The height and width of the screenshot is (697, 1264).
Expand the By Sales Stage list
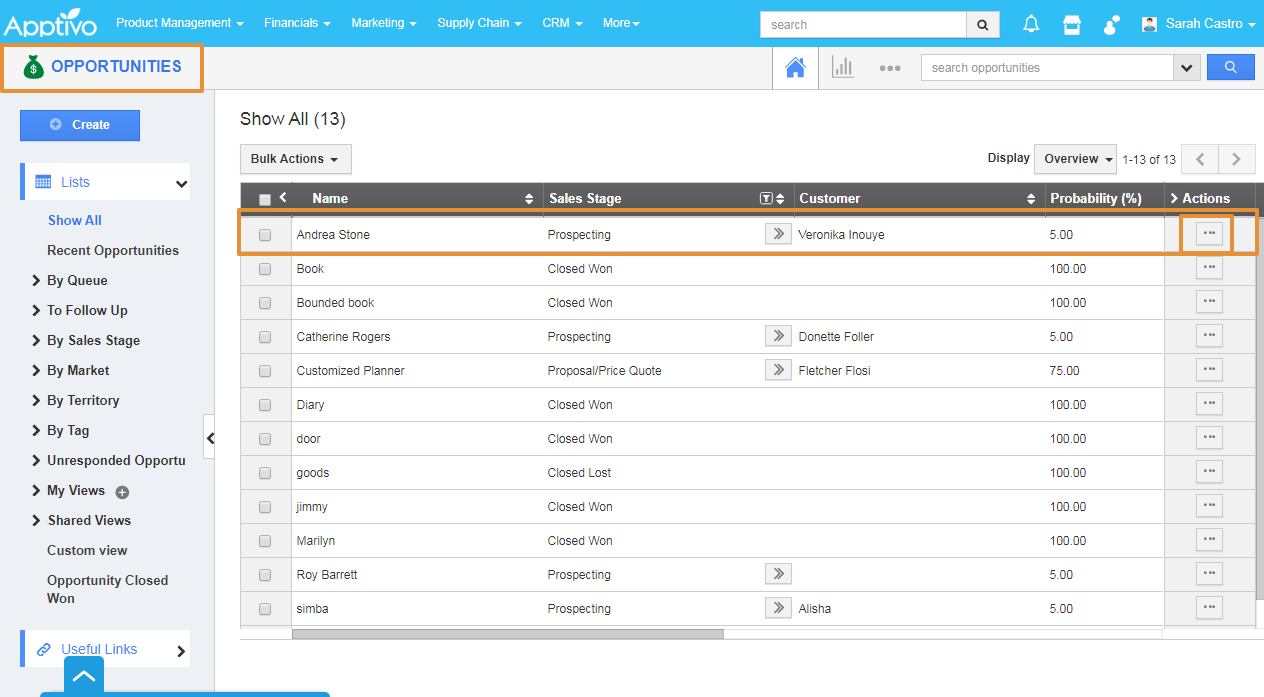tap(93, 340)
